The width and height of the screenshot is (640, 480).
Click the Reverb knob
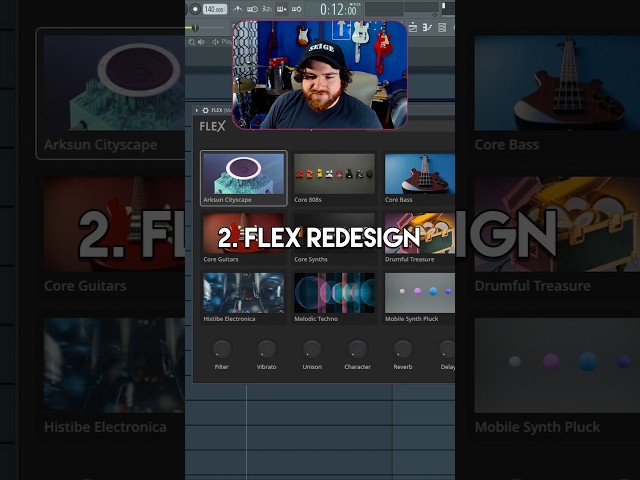(402, 349)
